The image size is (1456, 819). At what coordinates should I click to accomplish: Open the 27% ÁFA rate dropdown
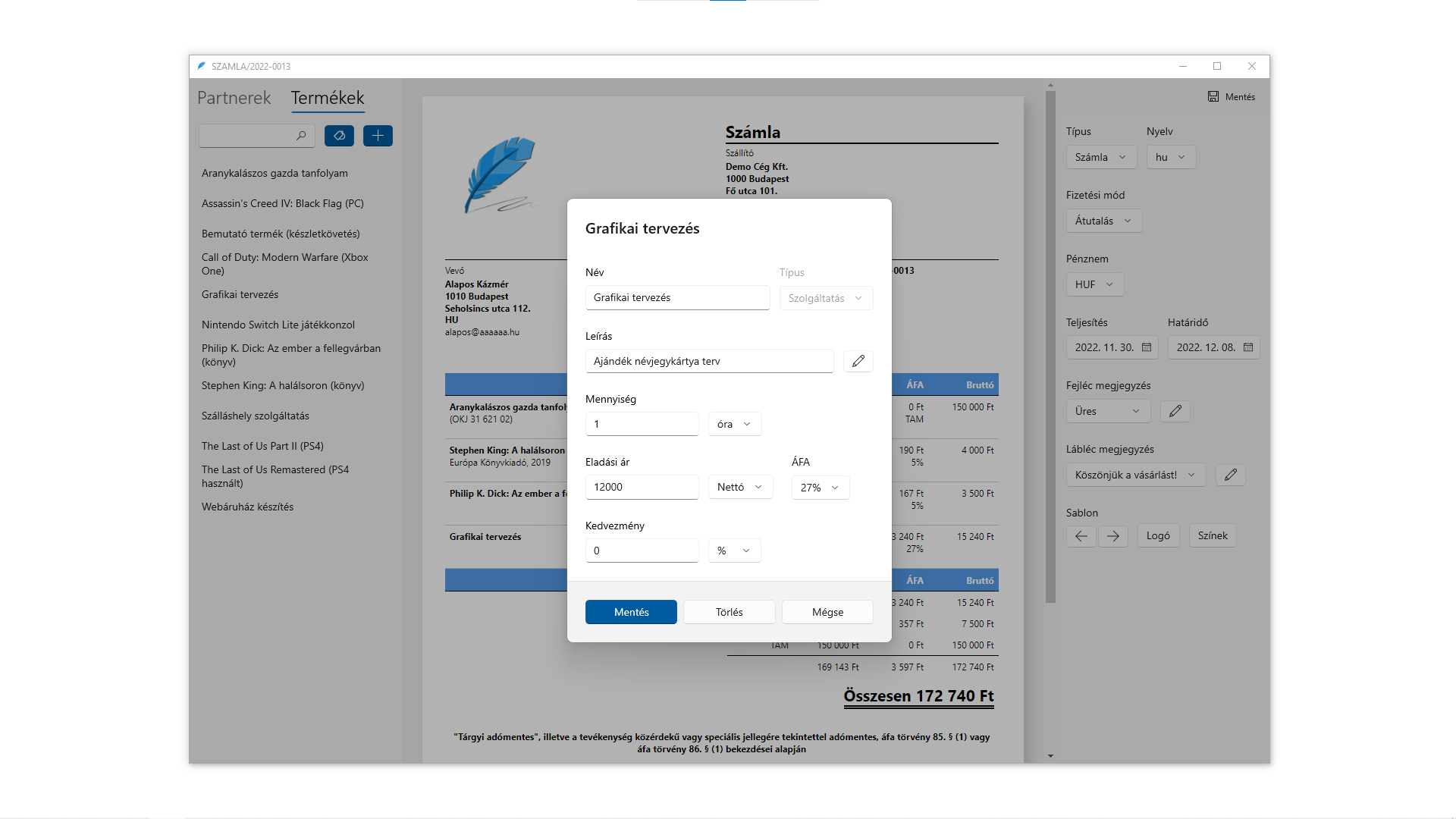tap(819, 488)
